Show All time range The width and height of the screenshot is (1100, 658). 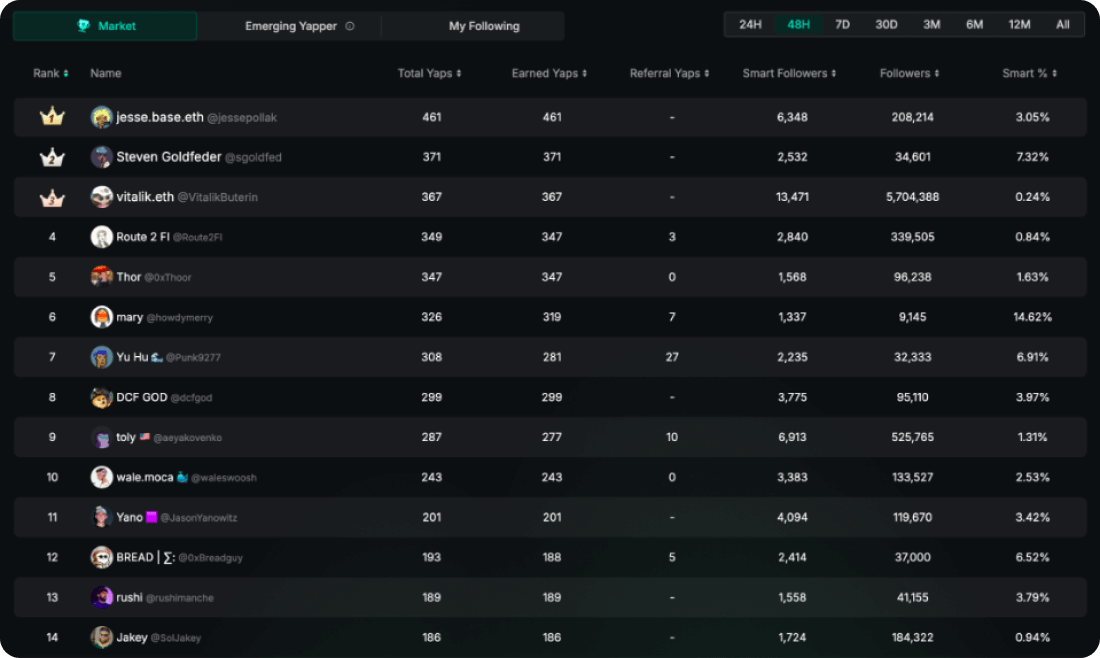click(1063, 25)
